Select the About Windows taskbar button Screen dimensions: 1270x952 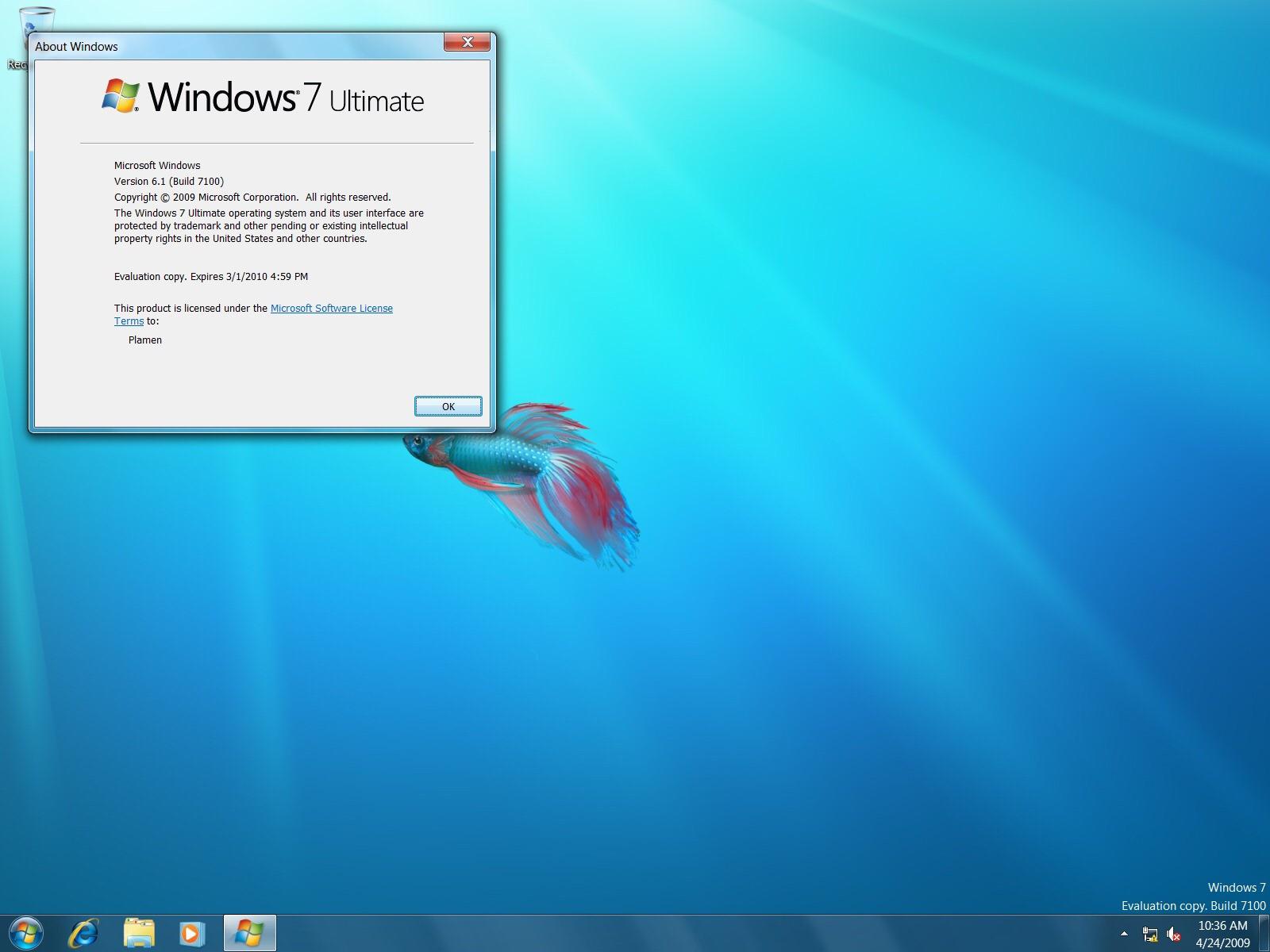click(250, 933)
